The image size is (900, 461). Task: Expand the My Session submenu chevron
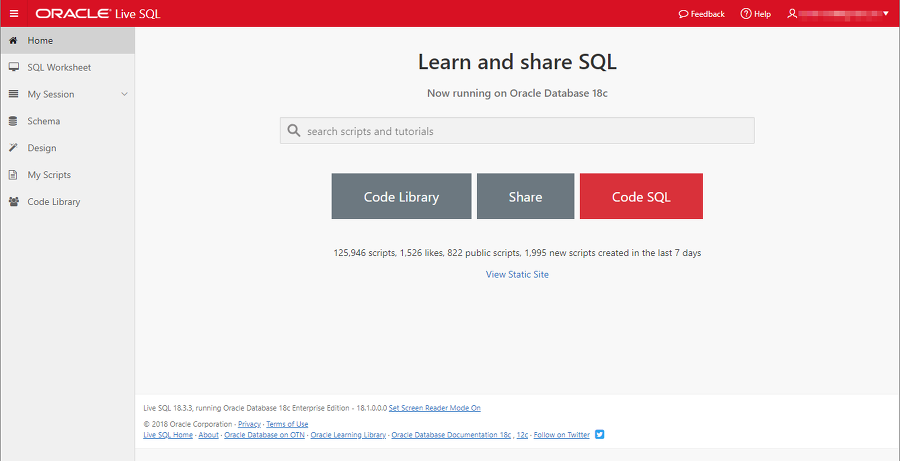pos(125,94)
